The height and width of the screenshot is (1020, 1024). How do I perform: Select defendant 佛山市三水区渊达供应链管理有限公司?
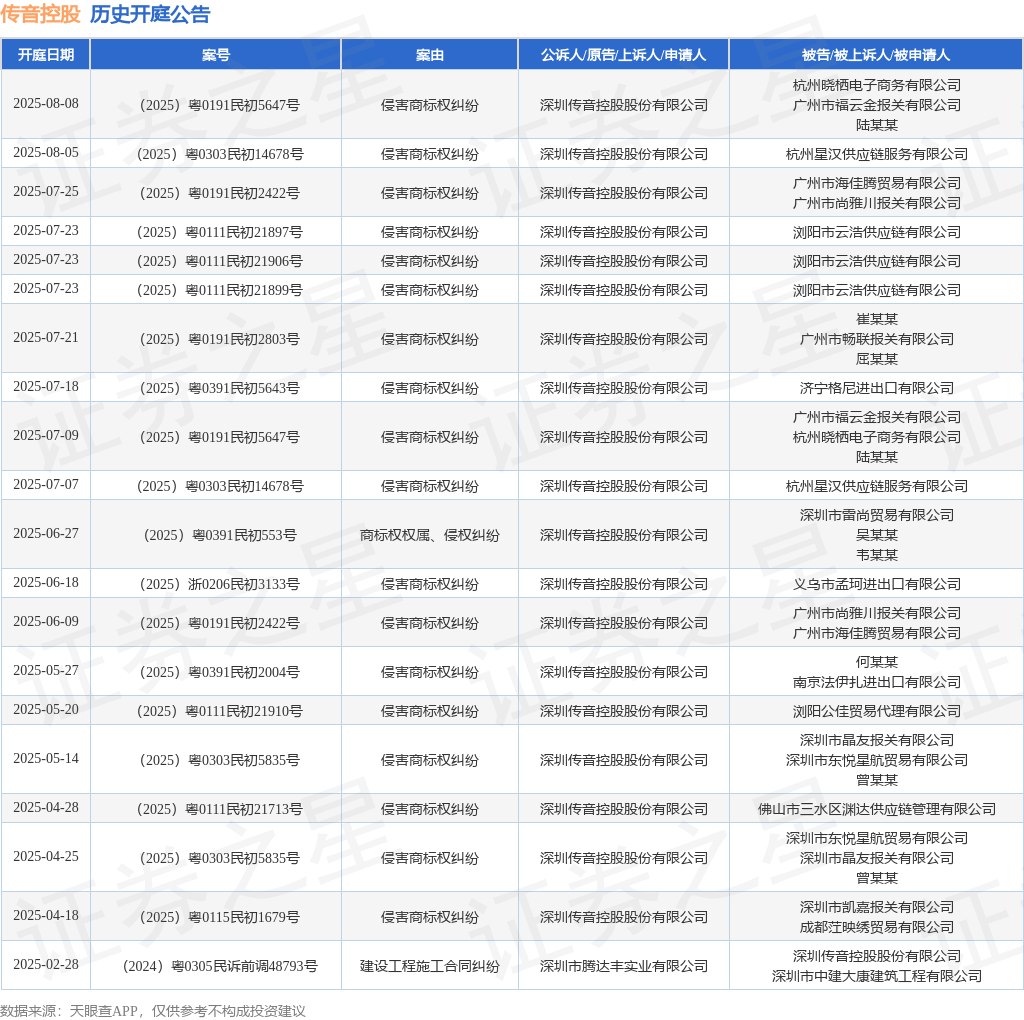876,809
